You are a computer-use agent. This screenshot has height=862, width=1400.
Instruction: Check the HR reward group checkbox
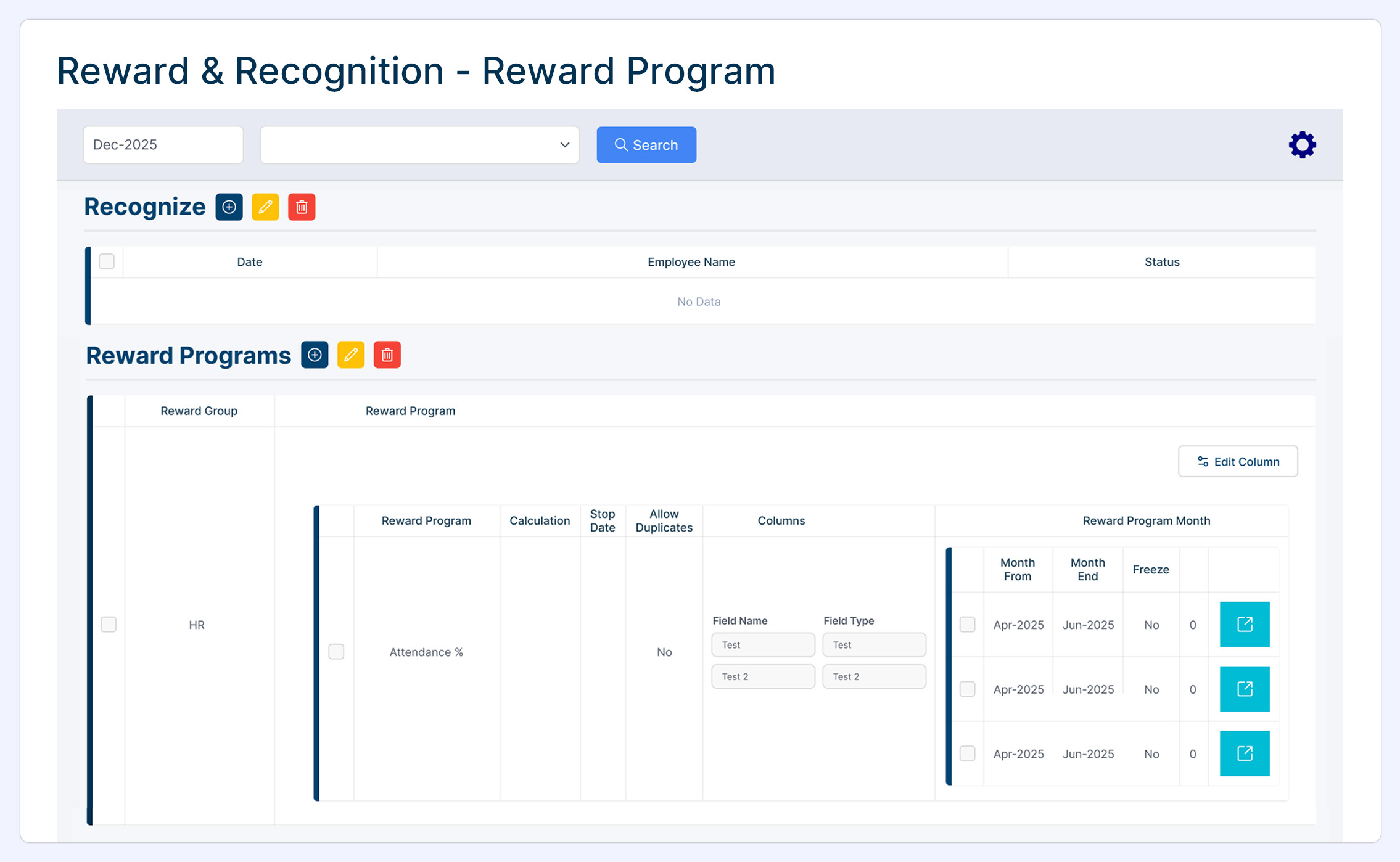pos(109,625)
